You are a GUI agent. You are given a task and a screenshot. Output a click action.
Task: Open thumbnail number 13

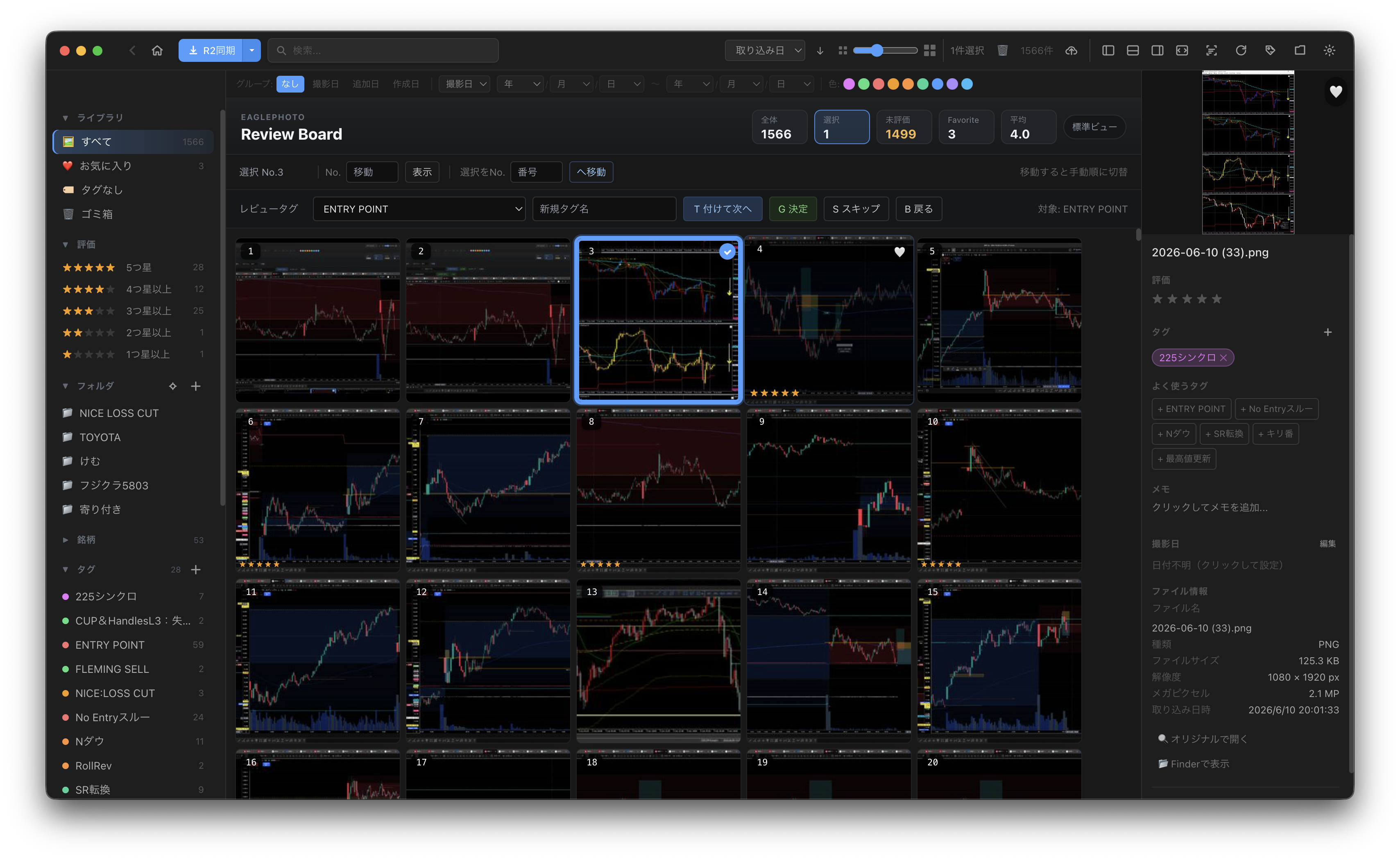pos(658,661)
